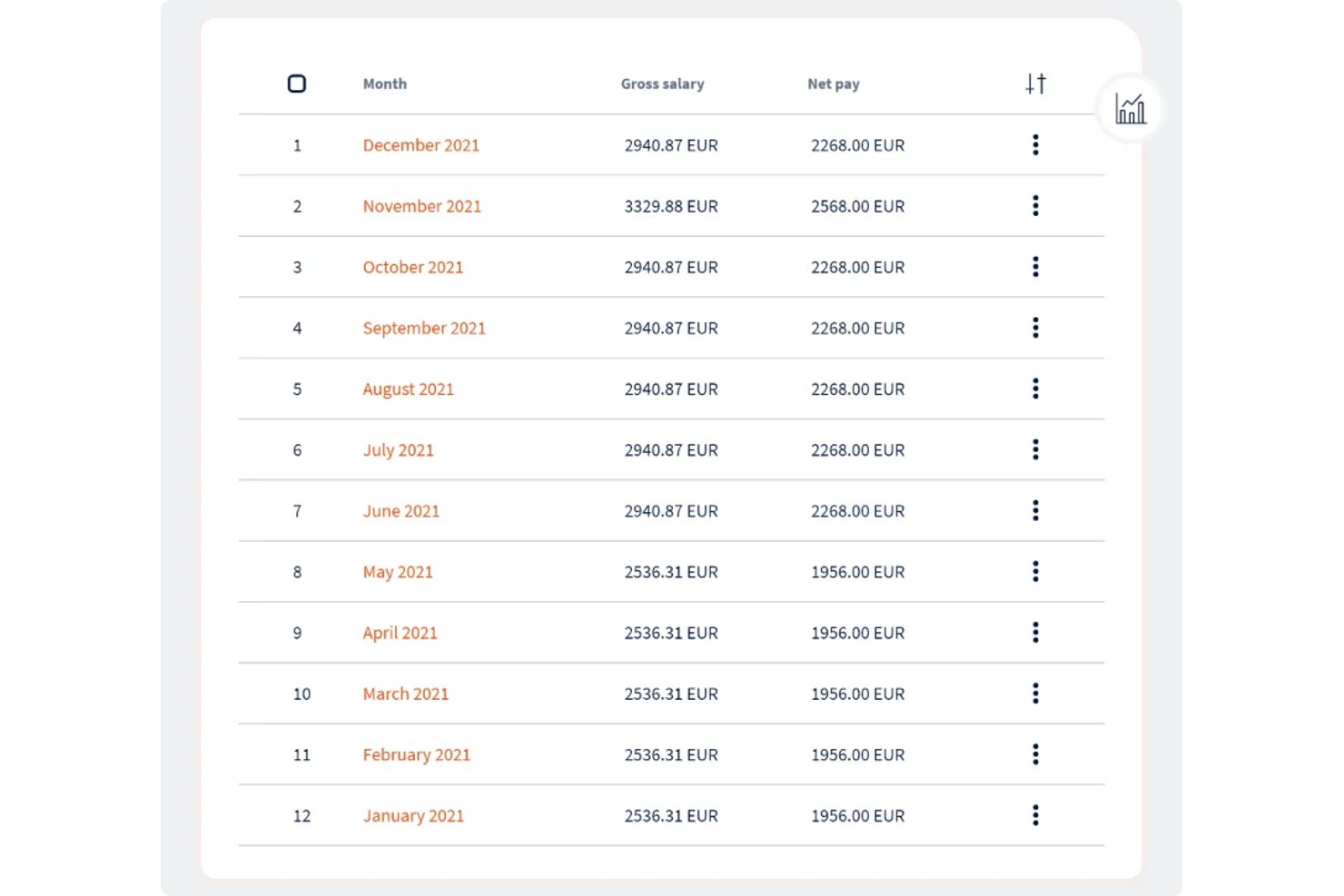This screenshot has width=1344, height=896.
Task: Click the Net pay column header
Action: tap(833, 84)
